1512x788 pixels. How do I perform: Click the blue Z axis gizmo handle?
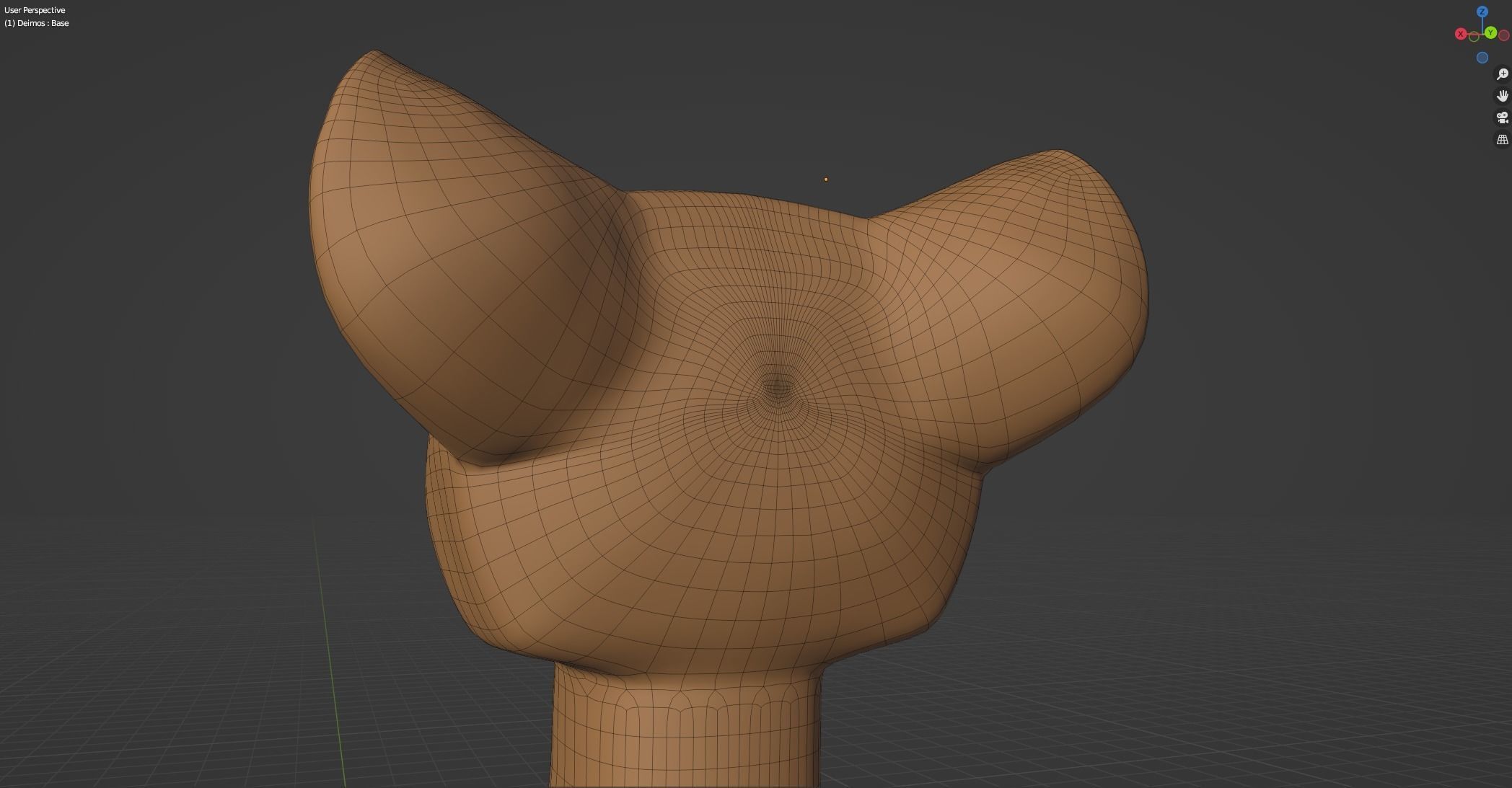(1482, 12)
